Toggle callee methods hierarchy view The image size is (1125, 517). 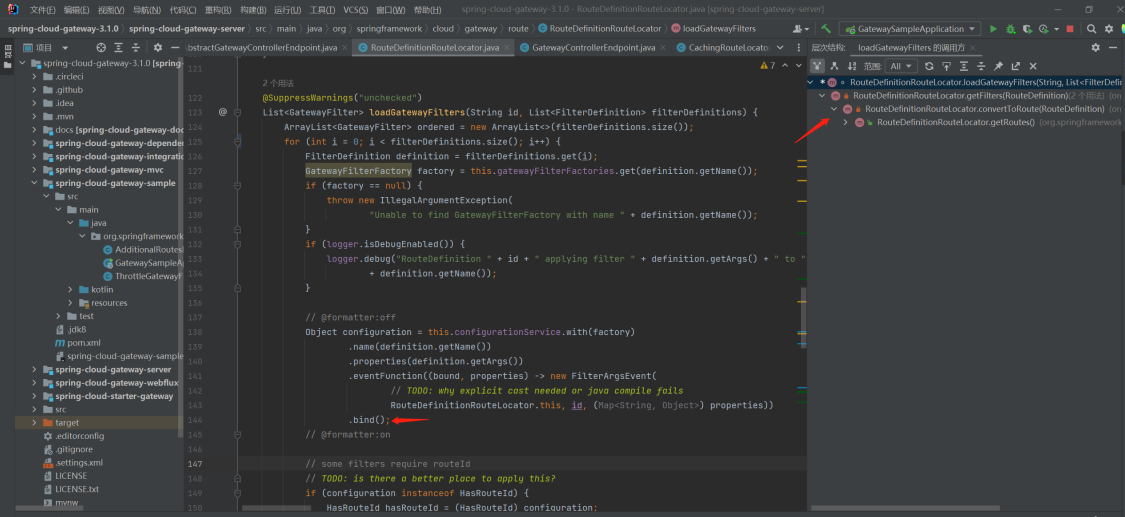834,66
